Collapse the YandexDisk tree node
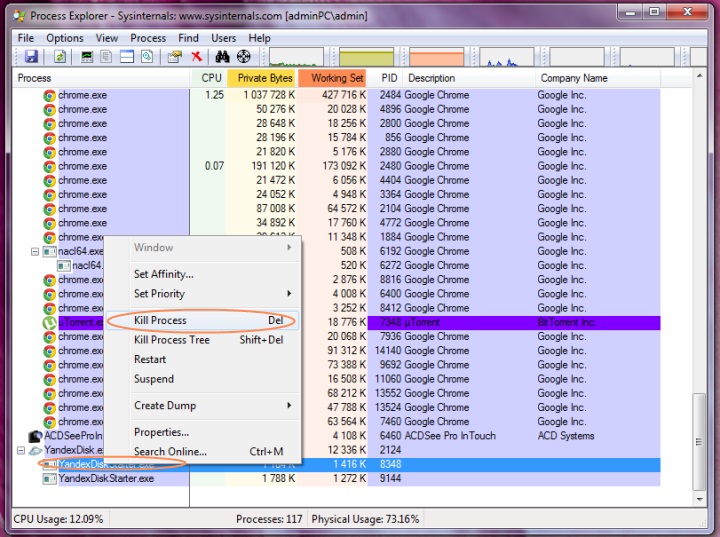The width and height of the screenshot is (720, 537). pyautogui.click(x=21, y=451)
